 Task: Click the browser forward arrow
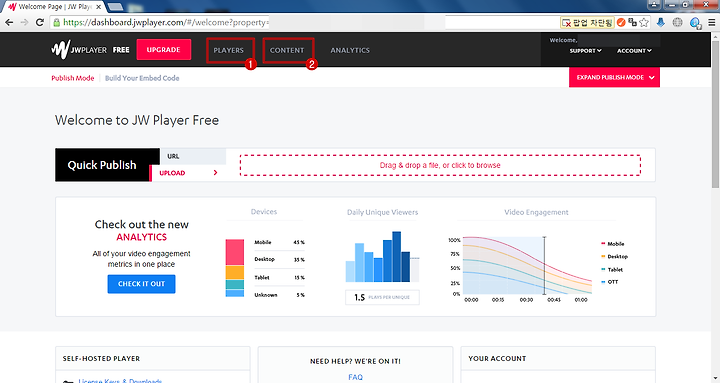coord(24,22)
